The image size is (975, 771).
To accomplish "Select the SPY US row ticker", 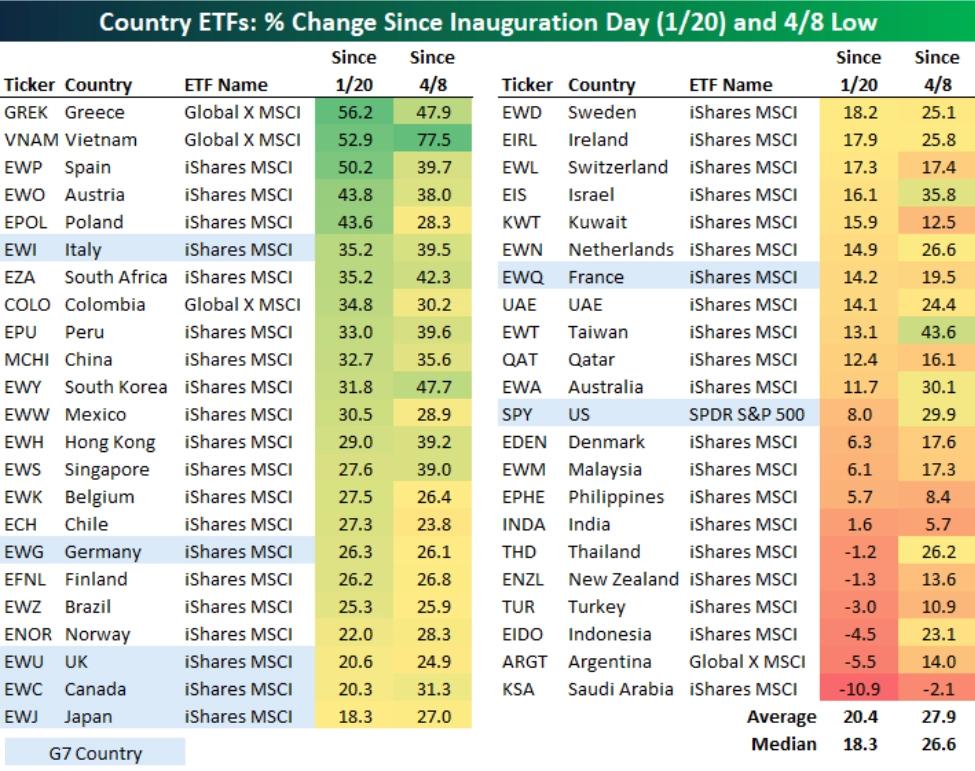I will pos(517,415).
